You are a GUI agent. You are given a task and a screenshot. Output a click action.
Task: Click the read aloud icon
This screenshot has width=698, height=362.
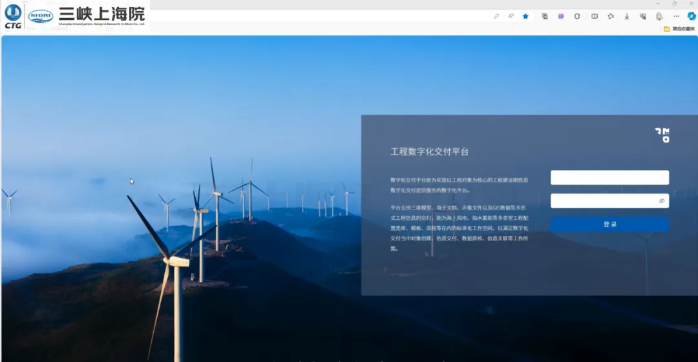[511, 16]
